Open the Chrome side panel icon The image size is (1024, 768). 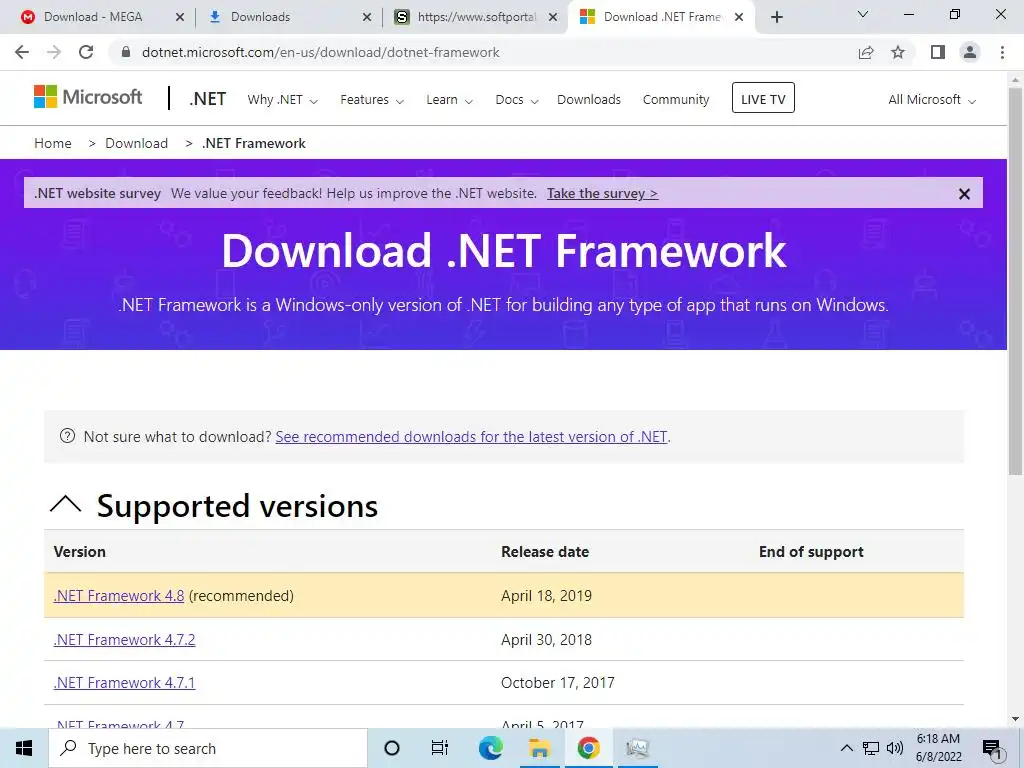938,52
